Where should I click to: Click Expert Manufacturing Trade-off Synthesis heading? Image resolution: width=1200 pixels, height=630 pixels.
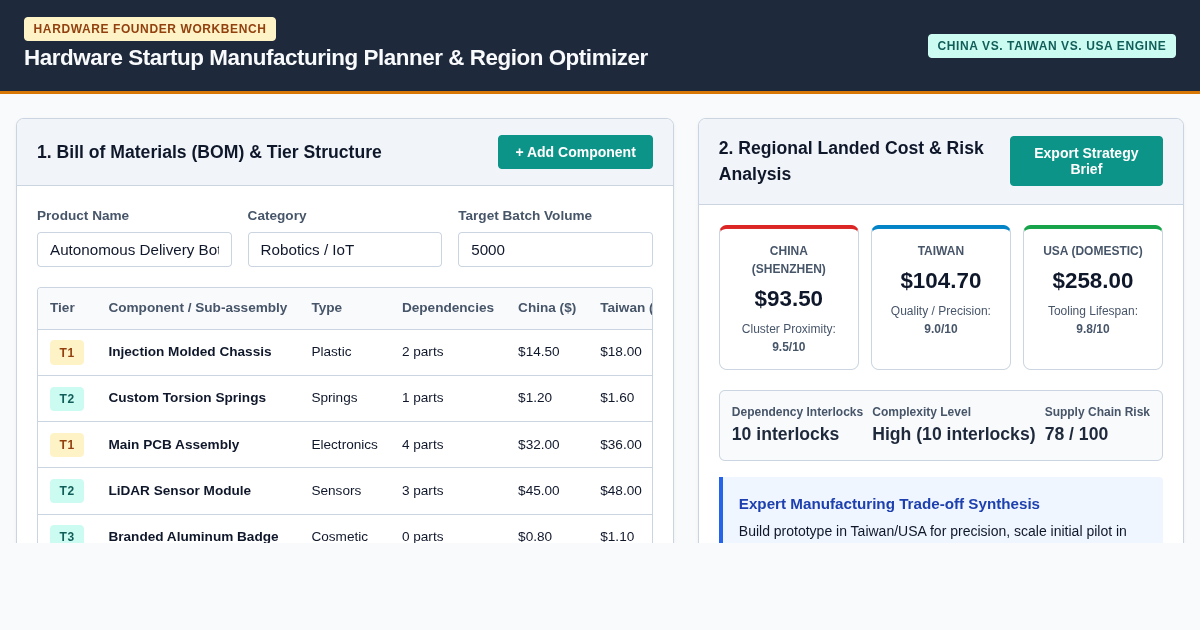tap(889, 504)
